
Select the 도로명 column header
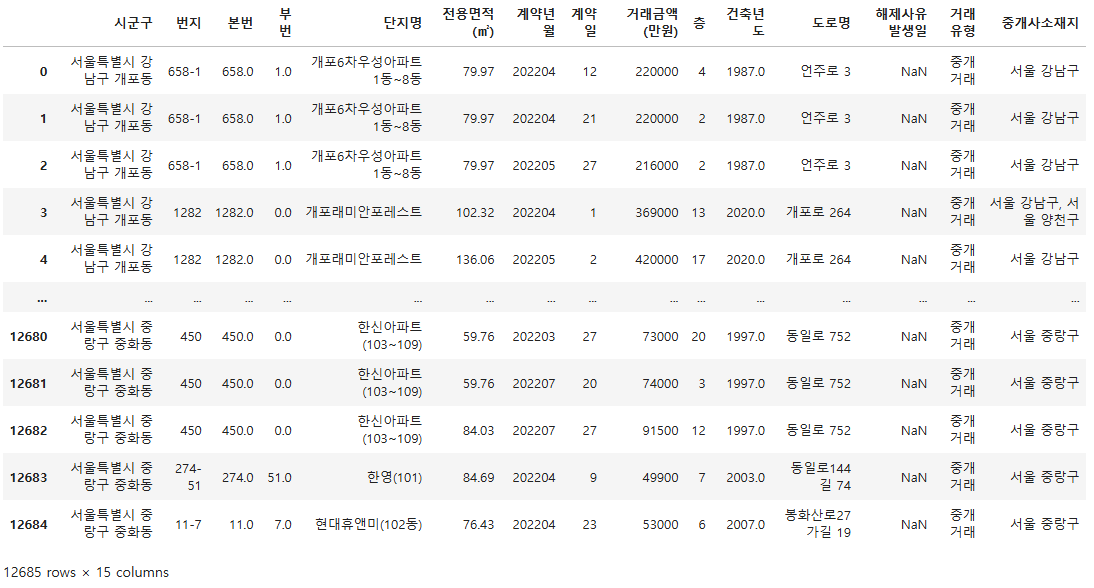832,23
